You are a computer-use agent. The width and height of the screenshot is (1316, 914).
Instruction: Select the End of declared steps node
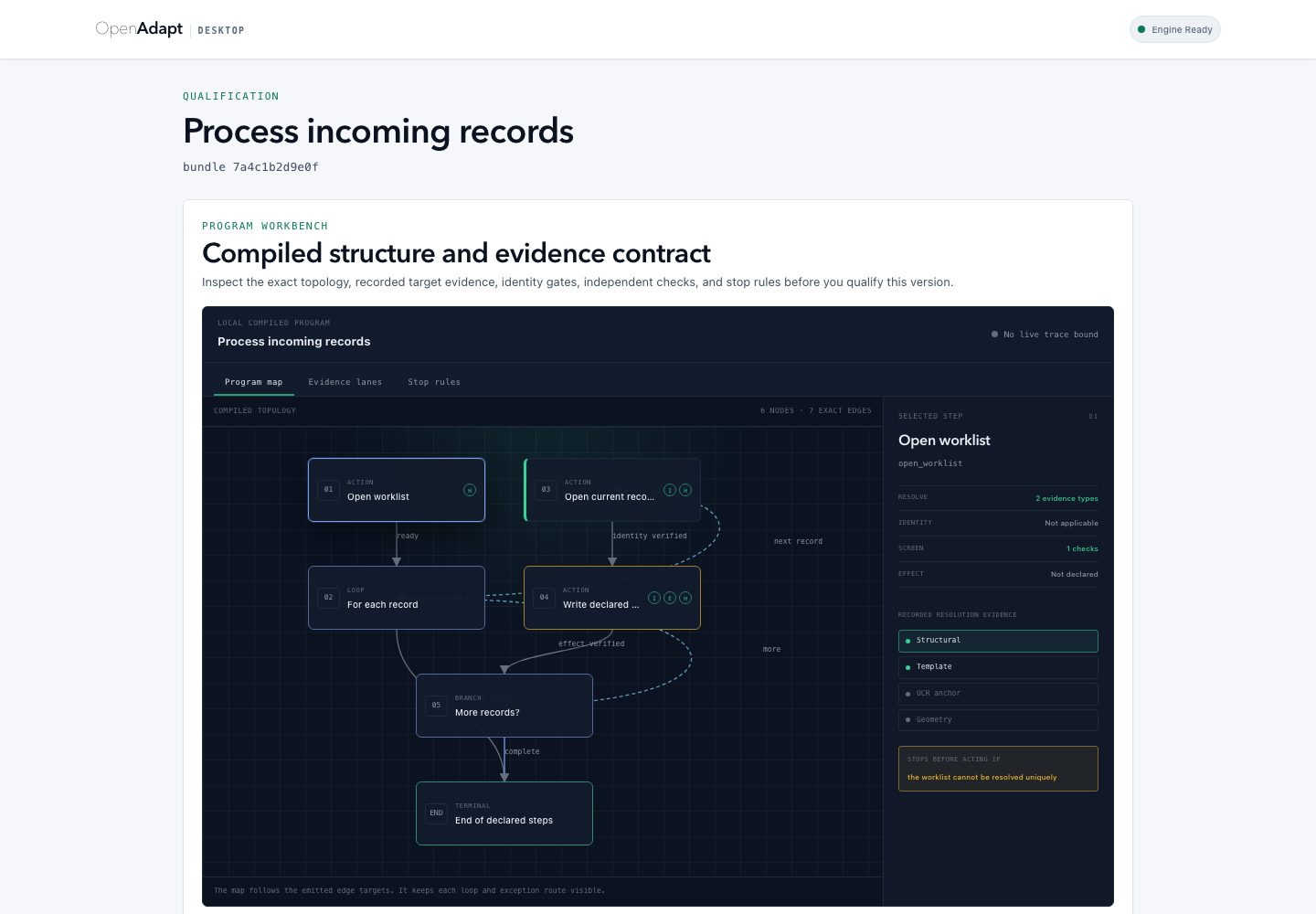tap(504, 813)
